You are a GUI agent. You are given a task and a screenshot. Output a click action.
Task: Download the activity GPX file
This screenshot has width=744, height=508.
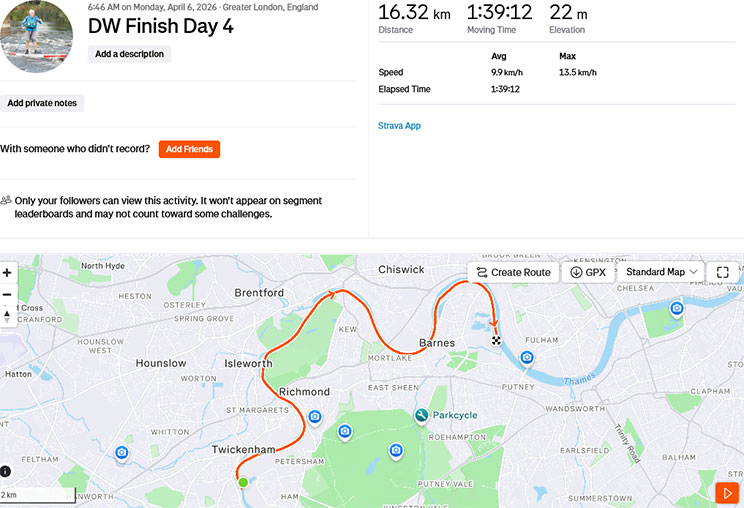point(587,272)
